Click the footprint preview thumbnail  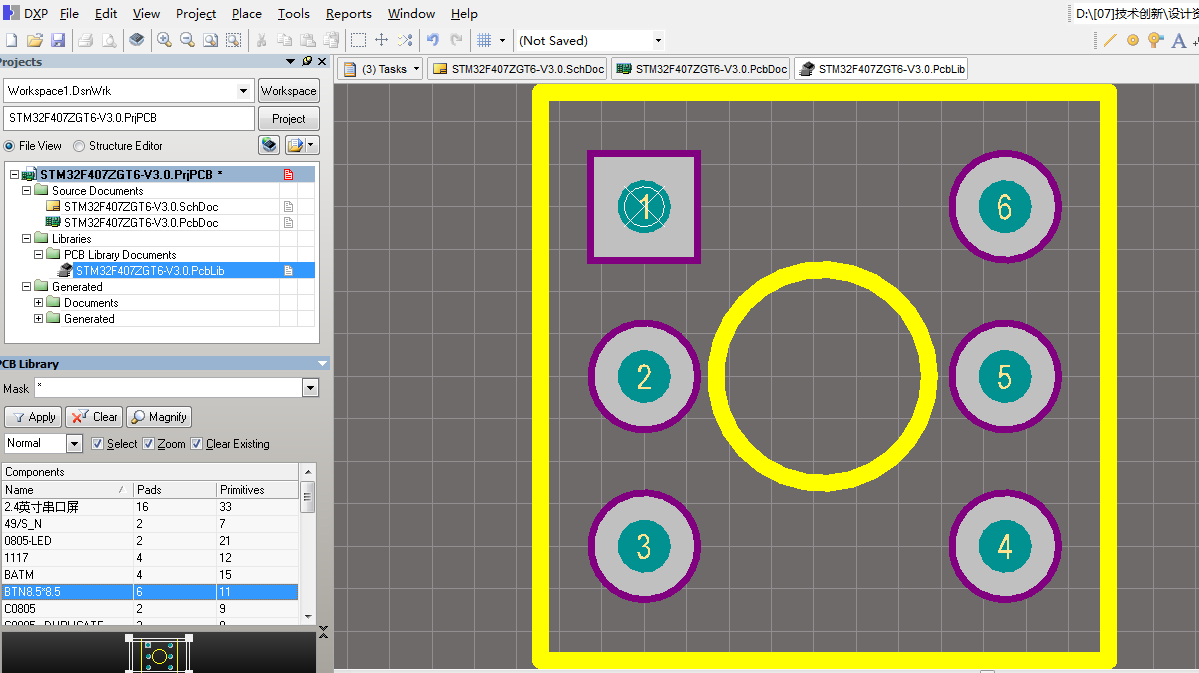point(159,654)
